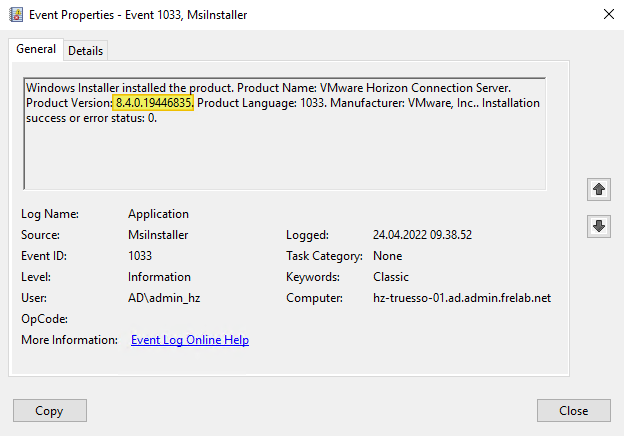Screen dimensions: 624x436
Task: Open the Details tab
Action: (85, 51)
